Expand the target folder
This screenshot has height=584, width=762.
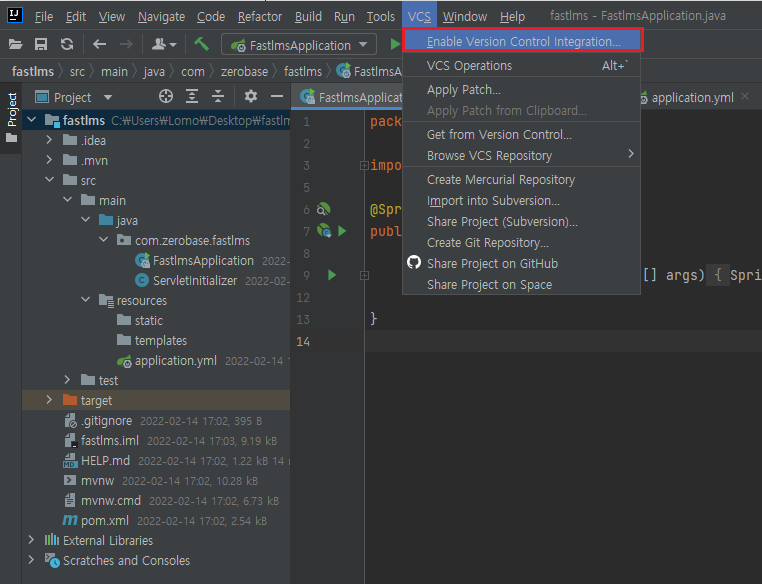(x=49, y=400)
